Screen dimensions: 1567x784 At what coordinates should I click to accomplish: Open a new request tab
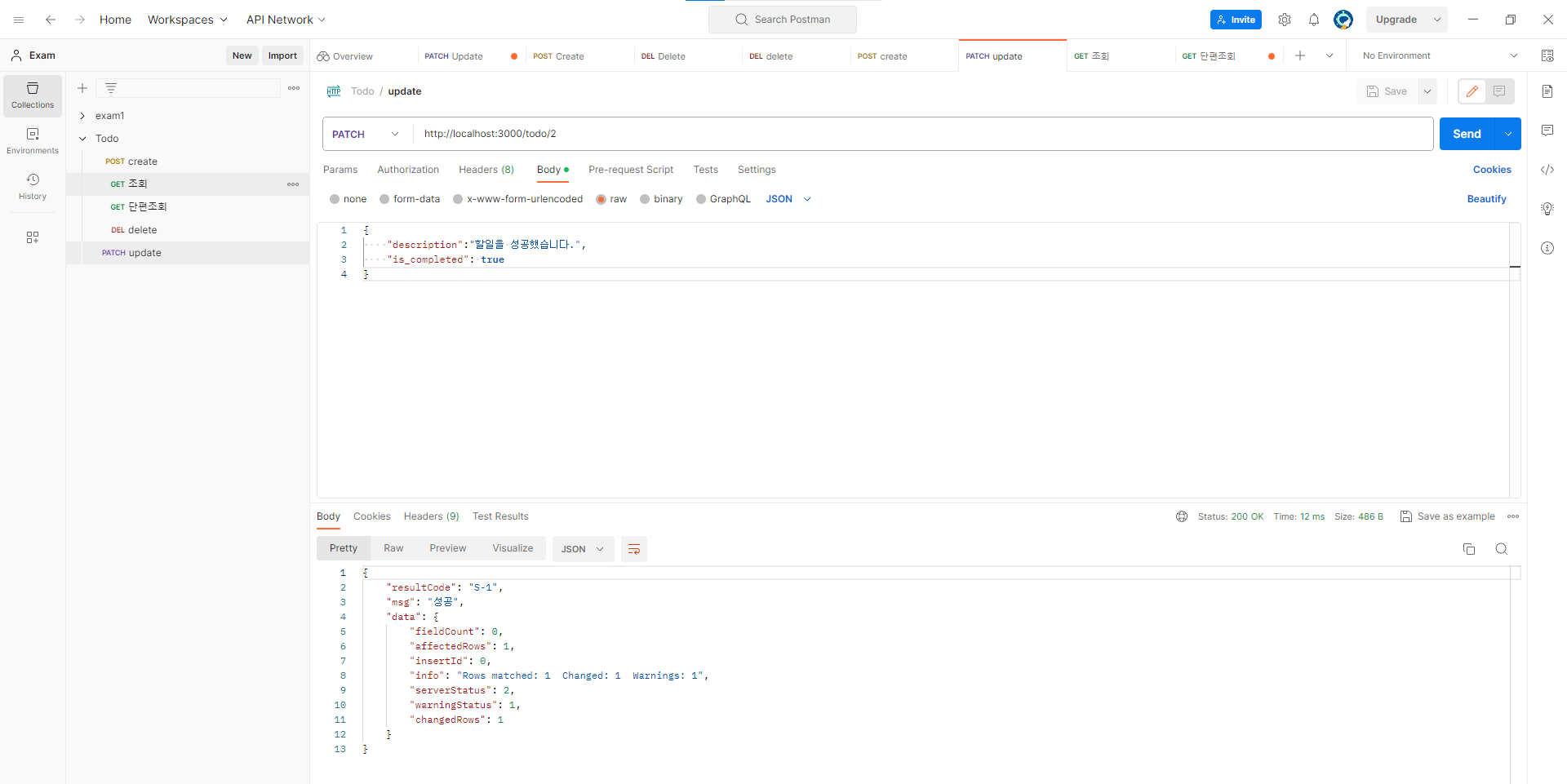1300,55
